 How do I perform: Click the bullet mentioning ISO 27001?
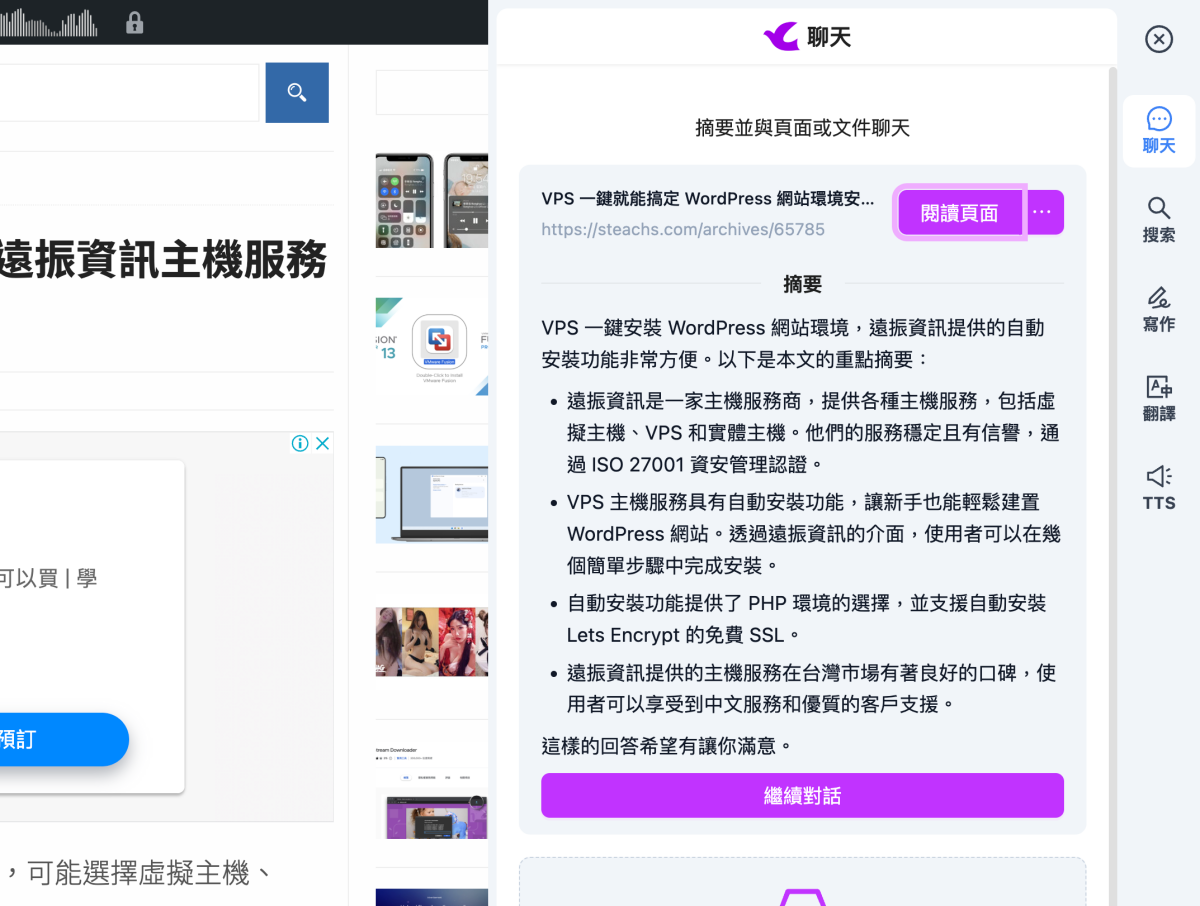(813, 432)
